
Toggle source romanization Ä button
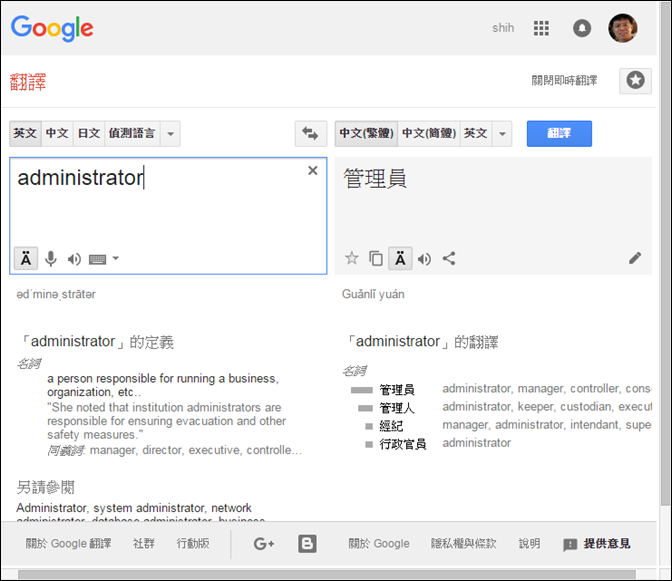coord(26,258)
